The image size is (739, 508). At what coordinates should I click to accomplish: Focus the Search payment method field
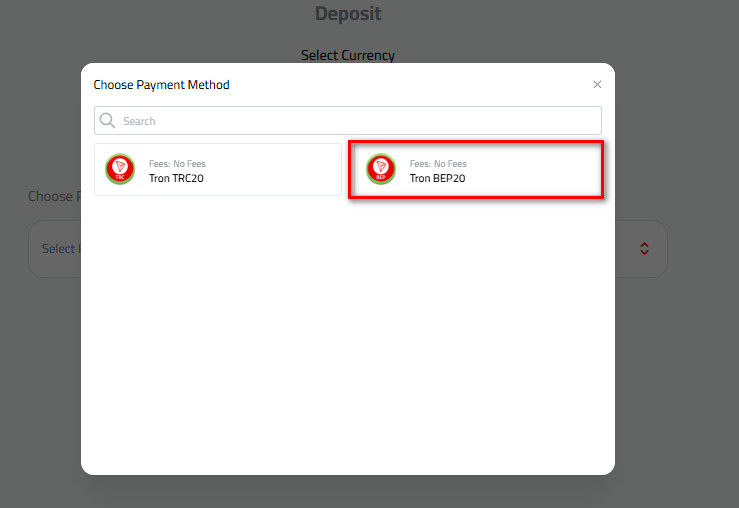(x=348, y=121)
